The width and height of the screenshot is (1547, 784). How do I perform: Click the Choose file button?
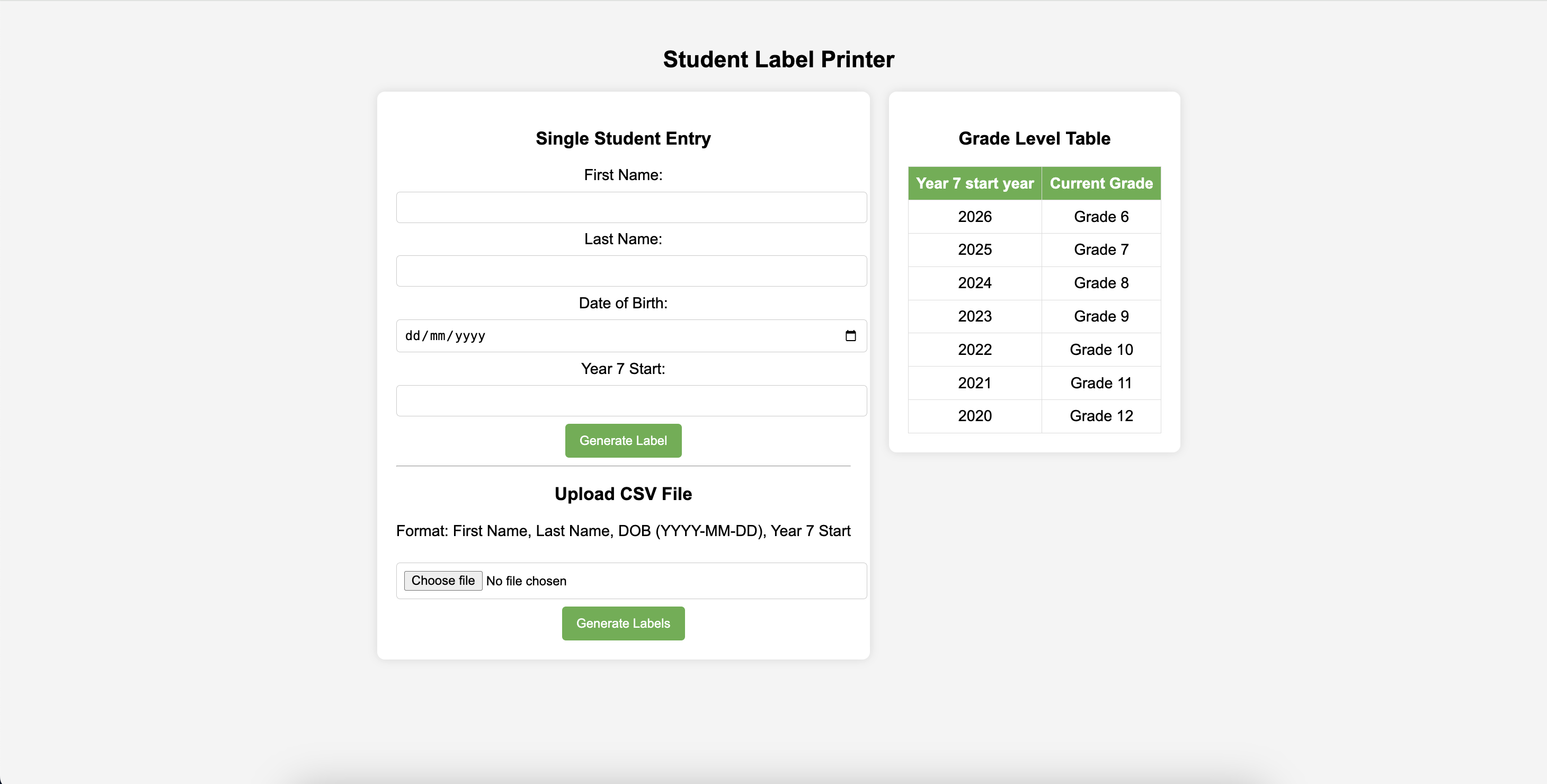point(442,581)
